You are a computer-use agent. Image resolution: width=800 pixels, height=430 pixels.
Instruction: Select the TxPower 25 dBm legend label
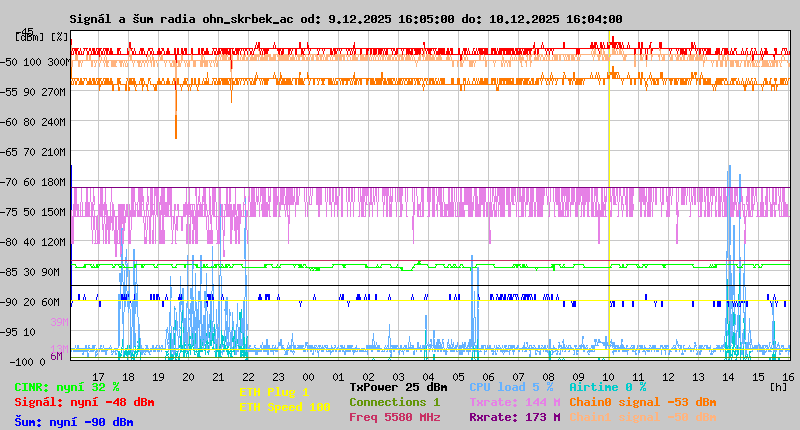coord(398,386)
